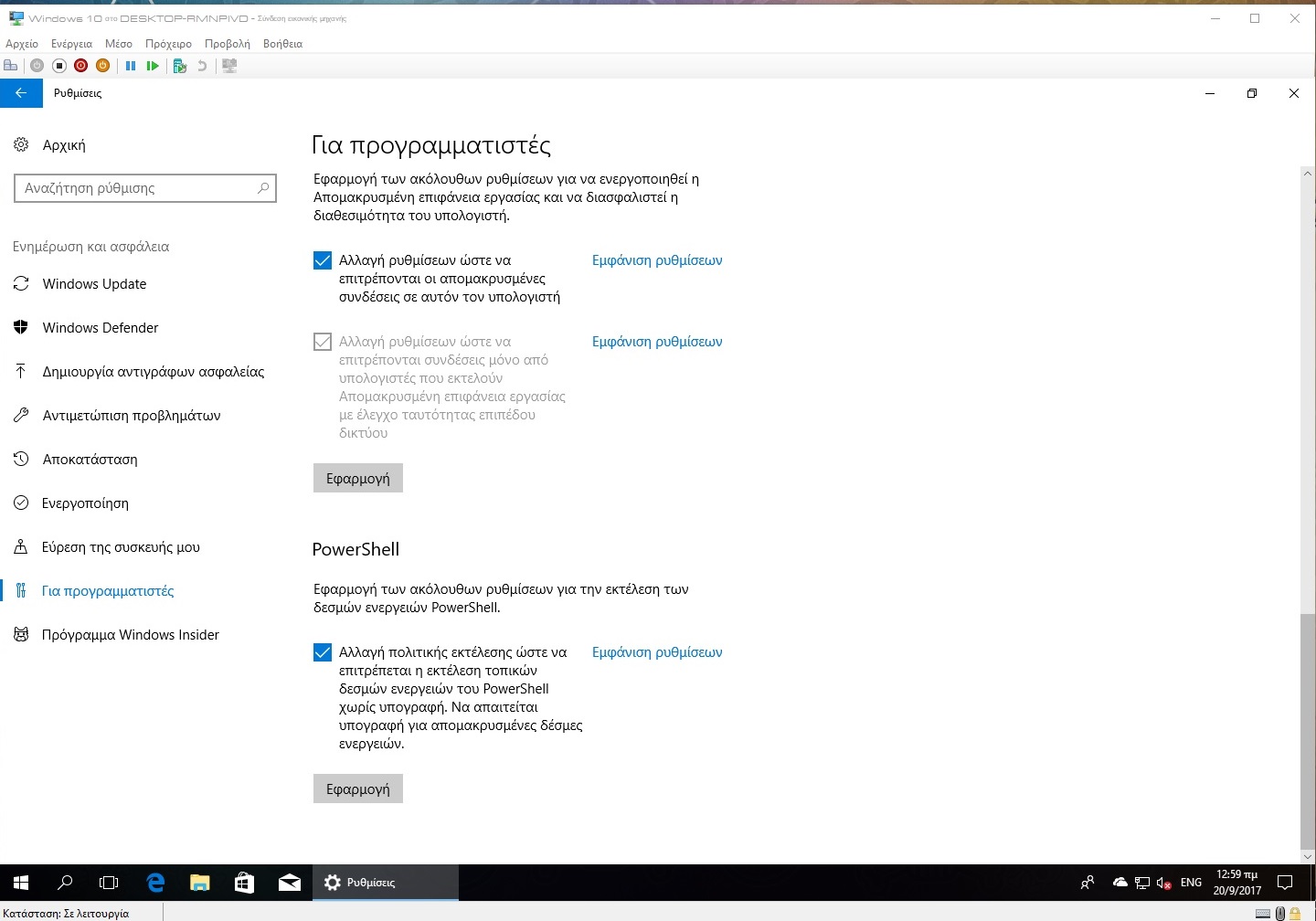Click the muted volume tray icon

click(x=1164, y=883)
